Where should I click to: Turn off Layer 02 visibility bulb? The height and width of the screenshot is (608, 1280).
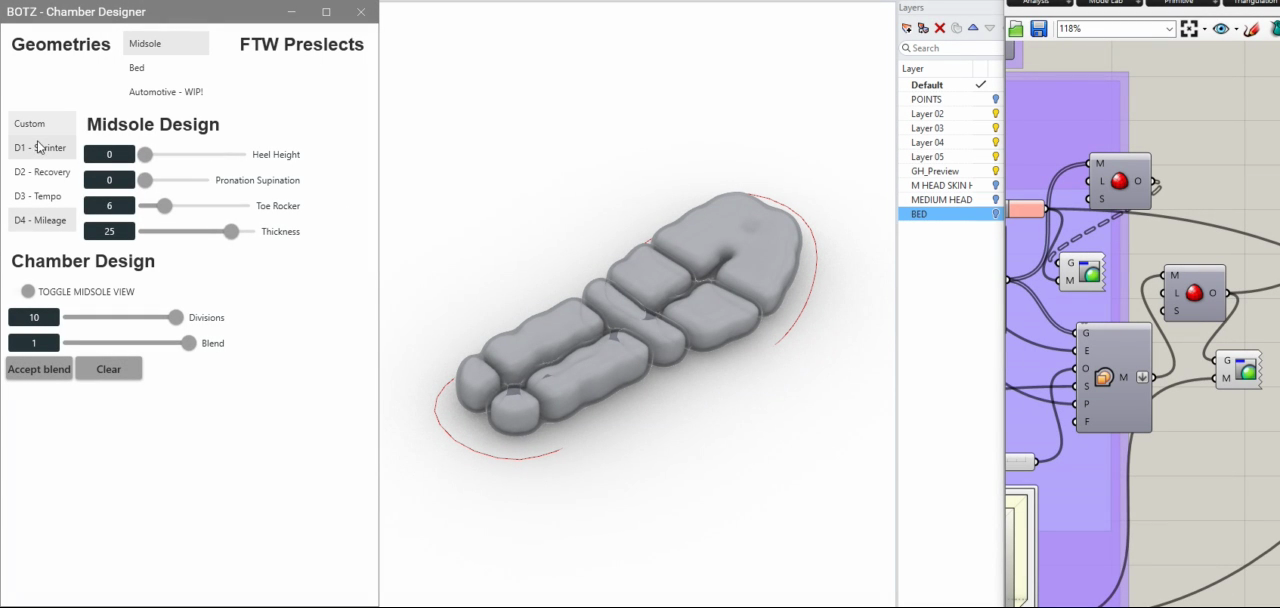tap(995, 114)
